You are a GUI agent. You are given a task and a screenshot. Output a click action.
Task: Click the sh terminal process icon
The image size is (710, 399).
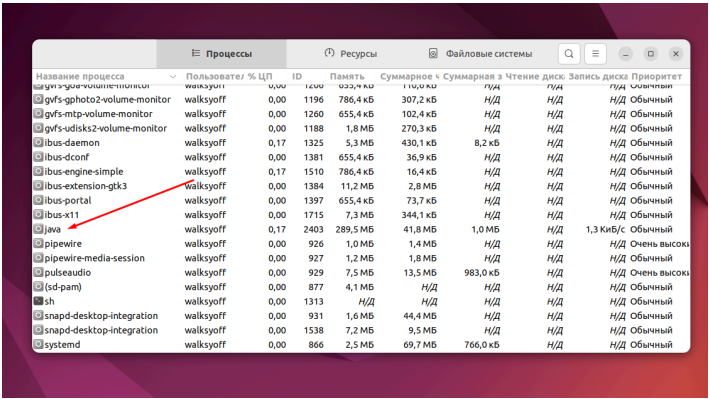click(38, 301)
